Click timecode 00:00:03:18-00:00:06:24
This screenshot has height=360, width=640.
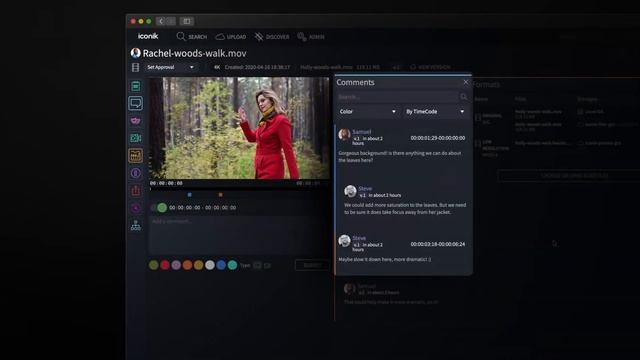tap(438, 244)
